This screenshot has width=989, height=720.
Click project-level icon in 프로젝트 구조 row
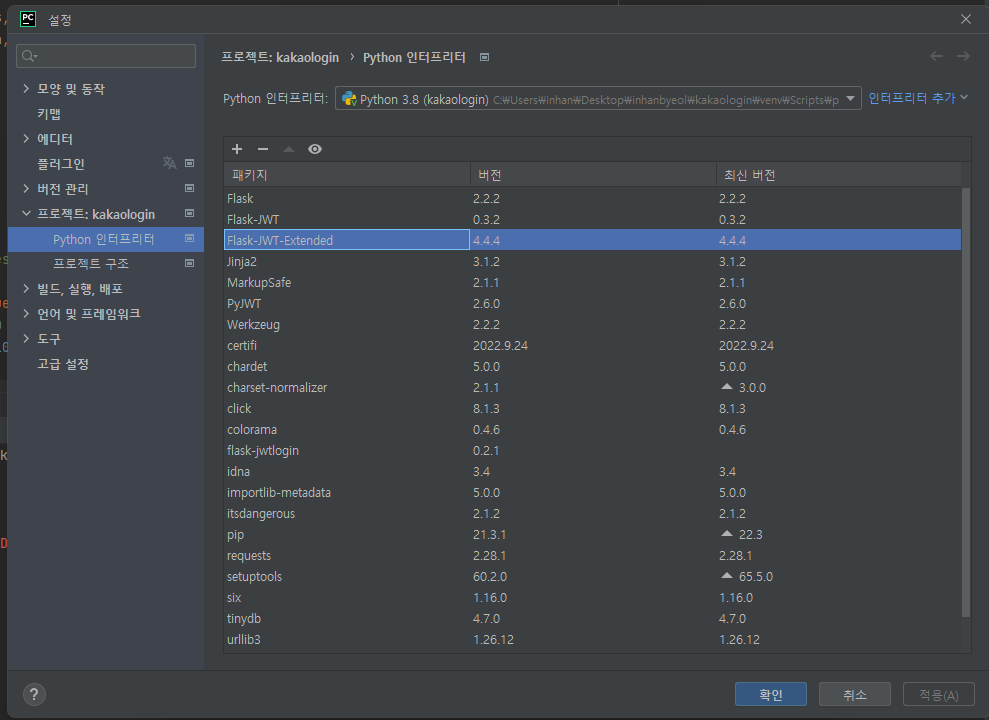click(x=189, y=263)
